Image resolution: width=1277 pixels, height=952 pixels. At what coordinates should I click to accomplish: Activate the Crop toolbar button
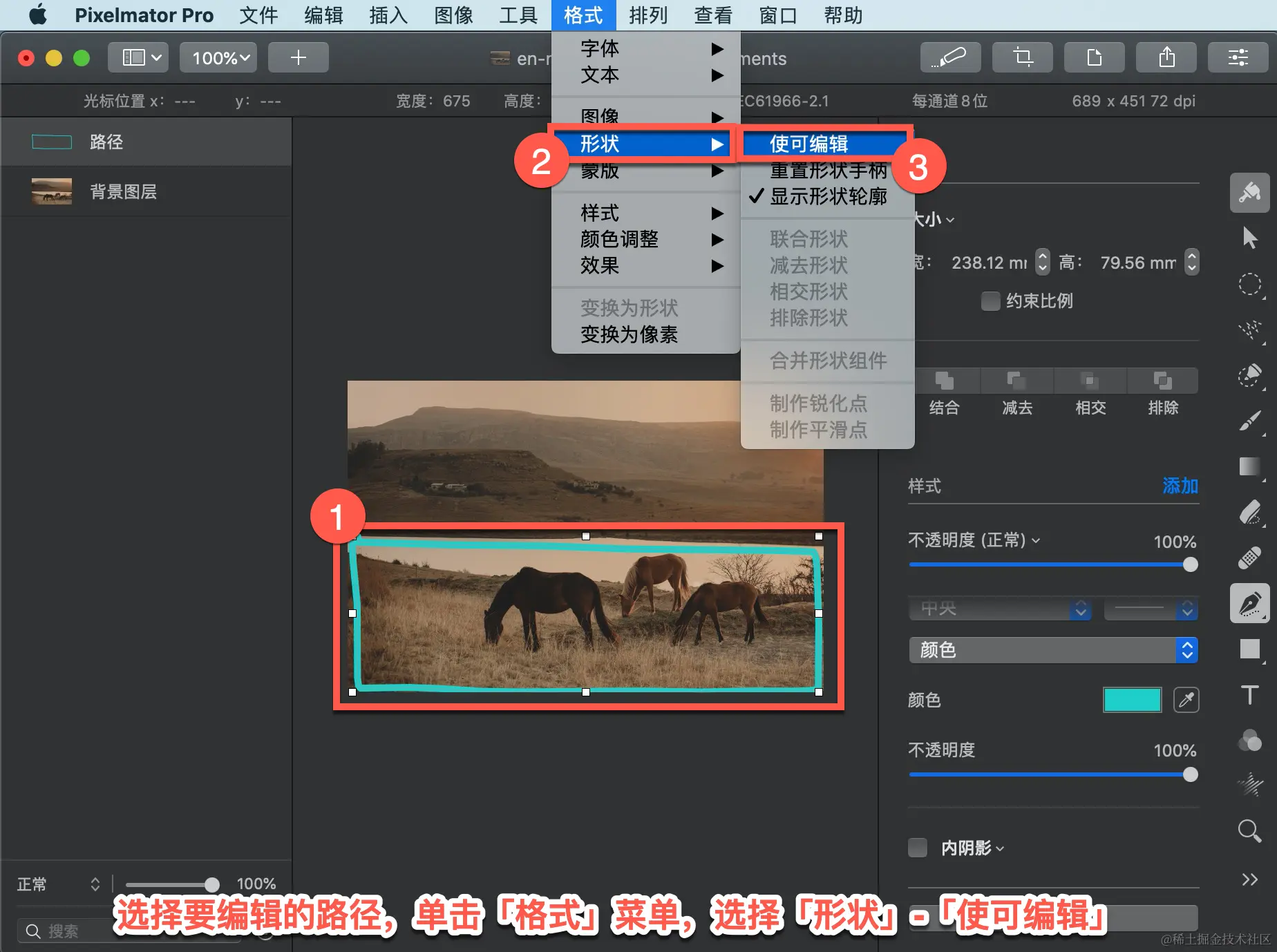pyautogui.click(x=1023, y=57)
